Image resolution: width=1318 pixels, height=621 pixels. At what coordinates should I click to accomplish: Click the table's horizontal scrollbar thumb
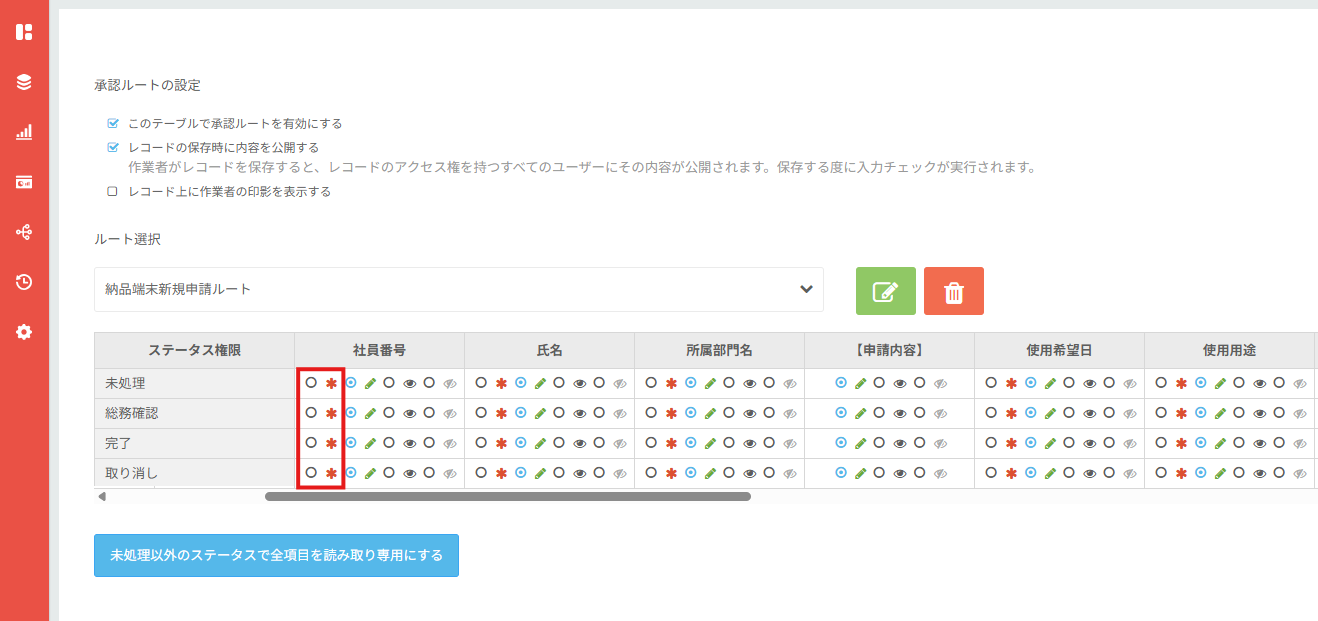tap(507, 496)
